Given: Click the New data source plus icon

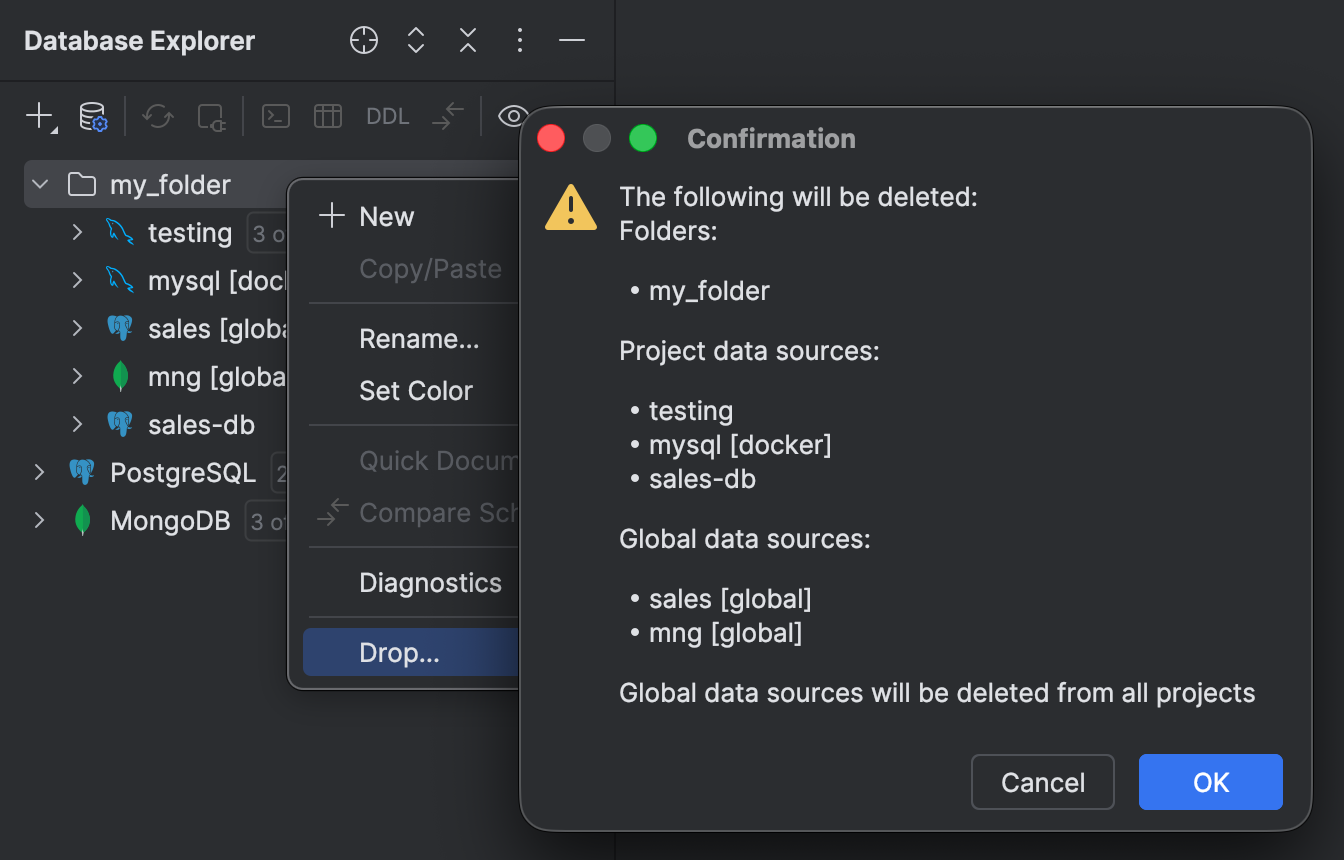Looking at the screenshot, I should (x=40, y=116).
